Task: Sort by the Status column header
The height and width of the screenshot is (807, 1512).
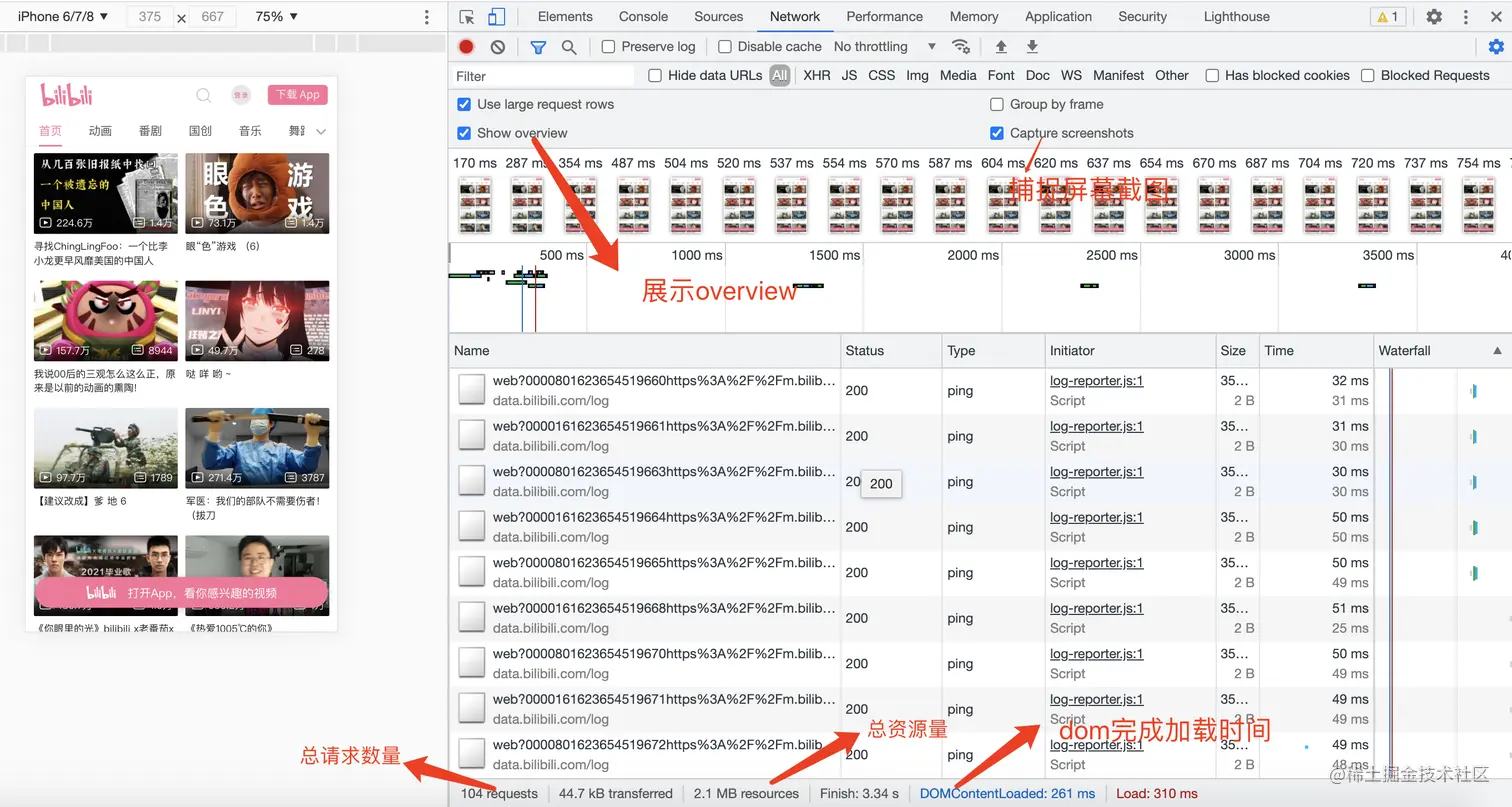Action: click(x=892, y=351)
